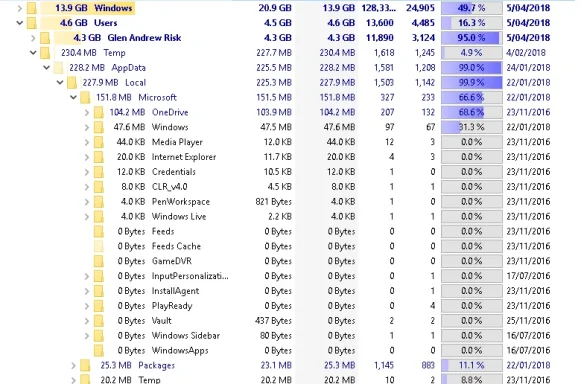Collapse the Users folder tree node
Screen dimensions: 581x384
(x=20, y=23)
